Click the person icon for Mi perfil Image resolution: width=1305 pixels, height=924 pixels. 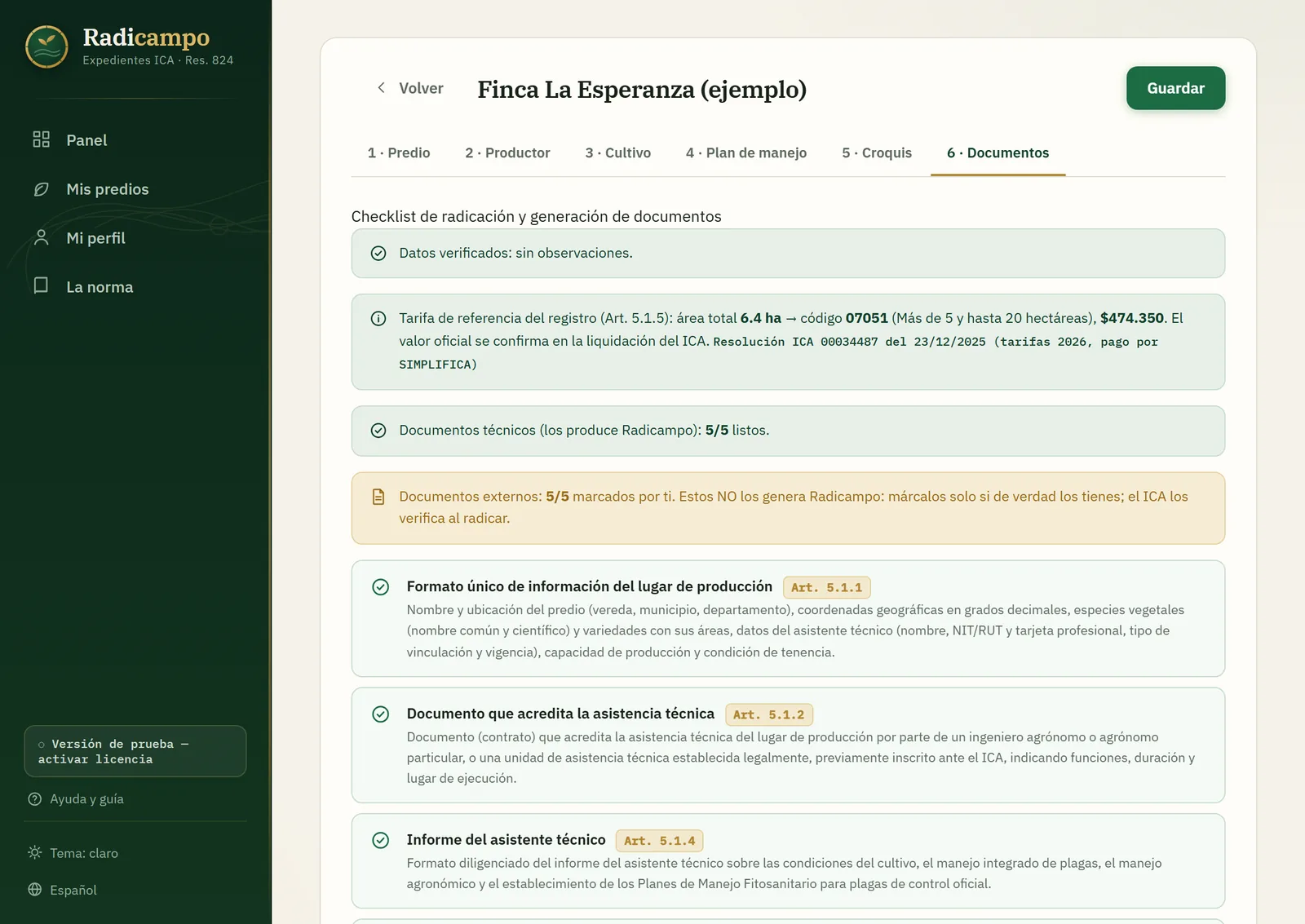click(42, 237)
